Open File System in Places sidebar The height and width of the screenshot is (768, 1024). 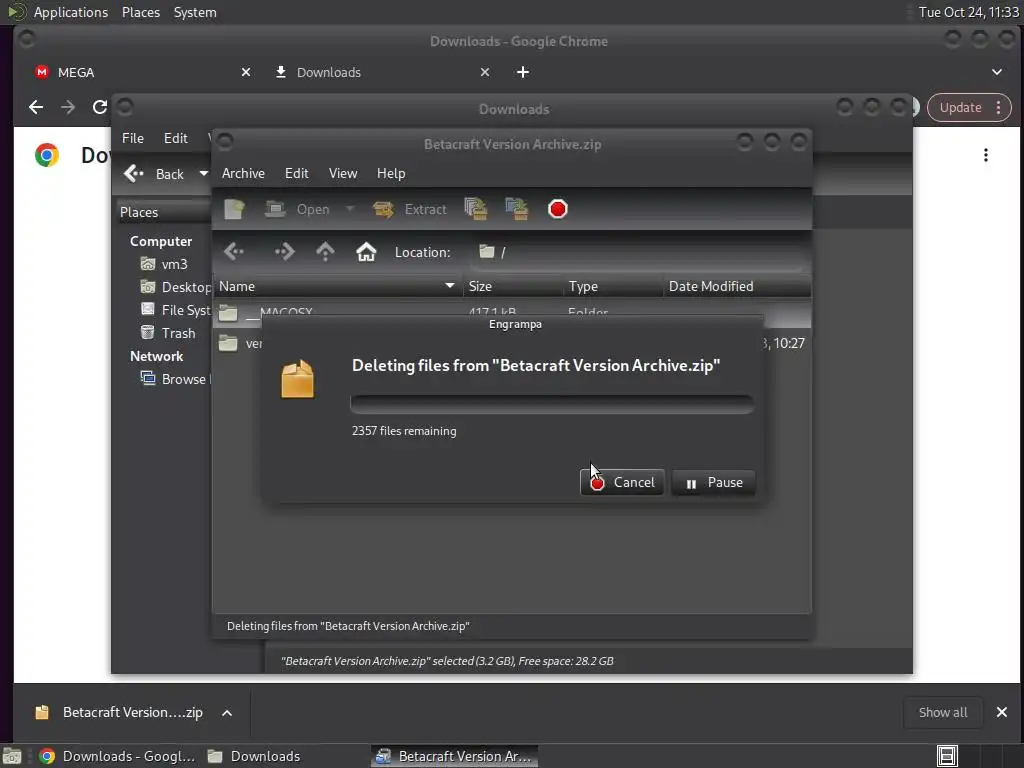[175, 310]
